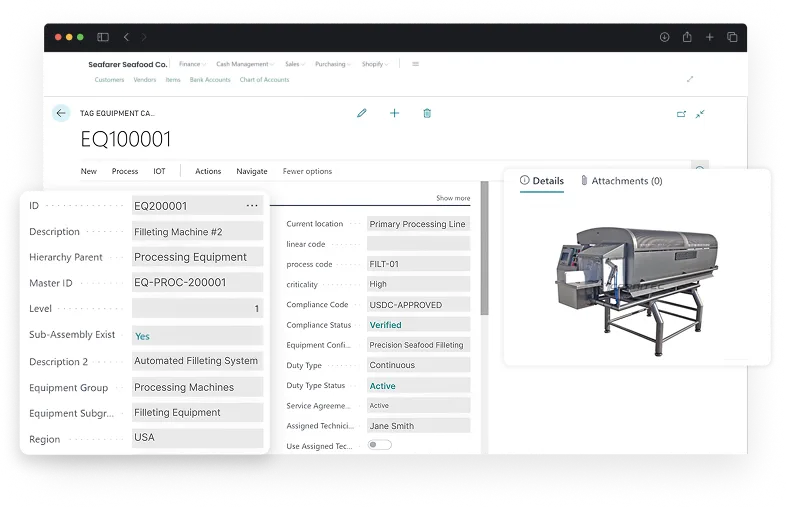The height and width of the screenshot is (508, 791).
Task: Click the expand arrow in the navigation bar
Action: [x=690, y=79]
